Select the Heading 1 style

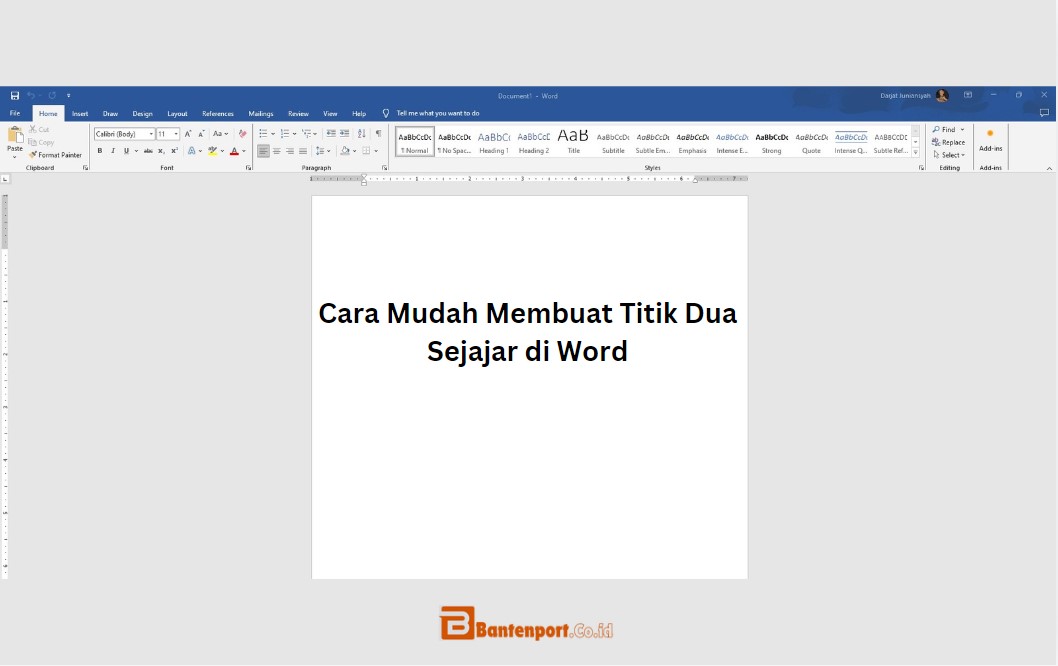point(493,141)
